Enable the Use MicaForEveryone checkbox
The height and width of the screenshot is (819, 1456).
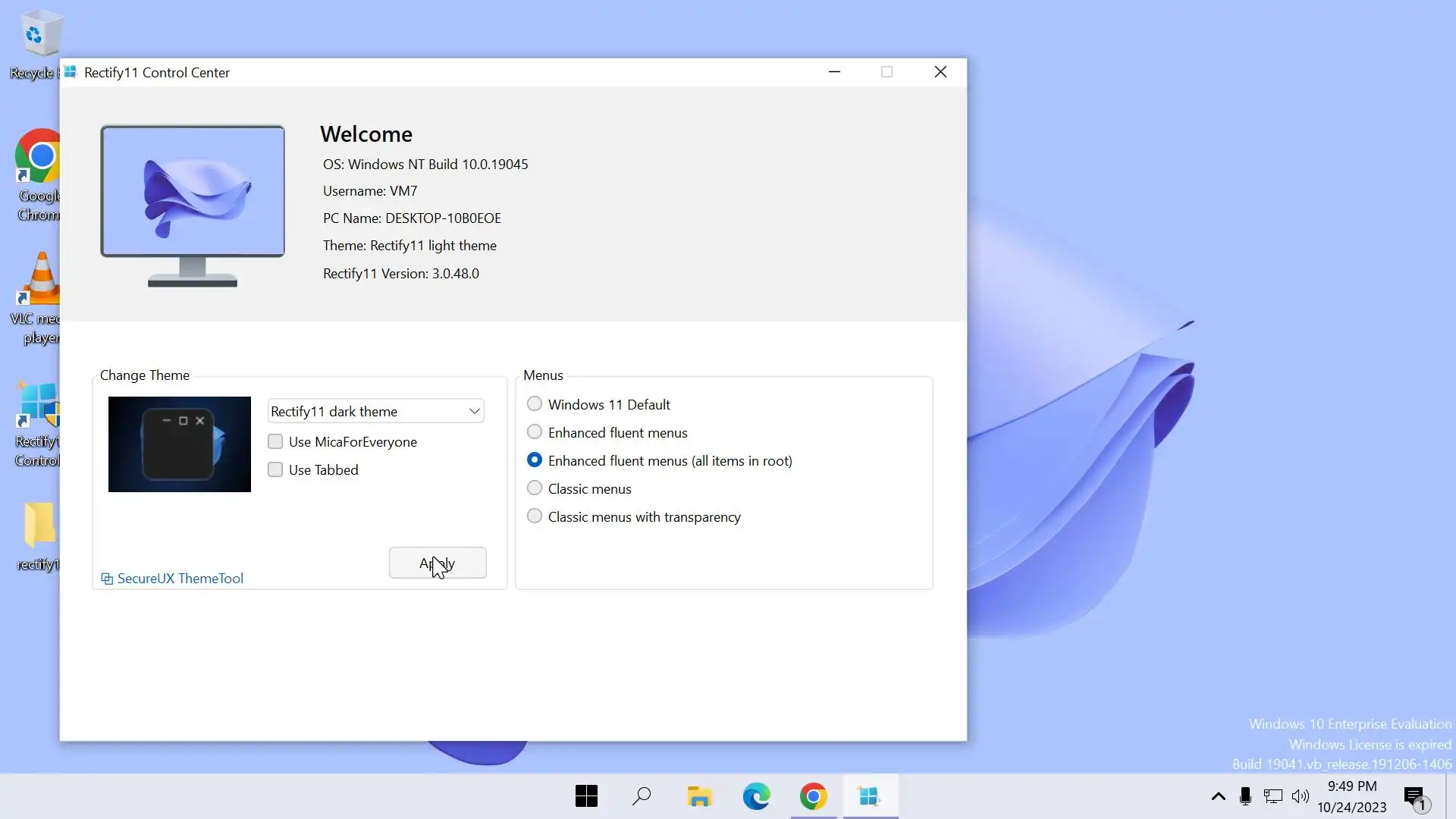click(275, 441)
